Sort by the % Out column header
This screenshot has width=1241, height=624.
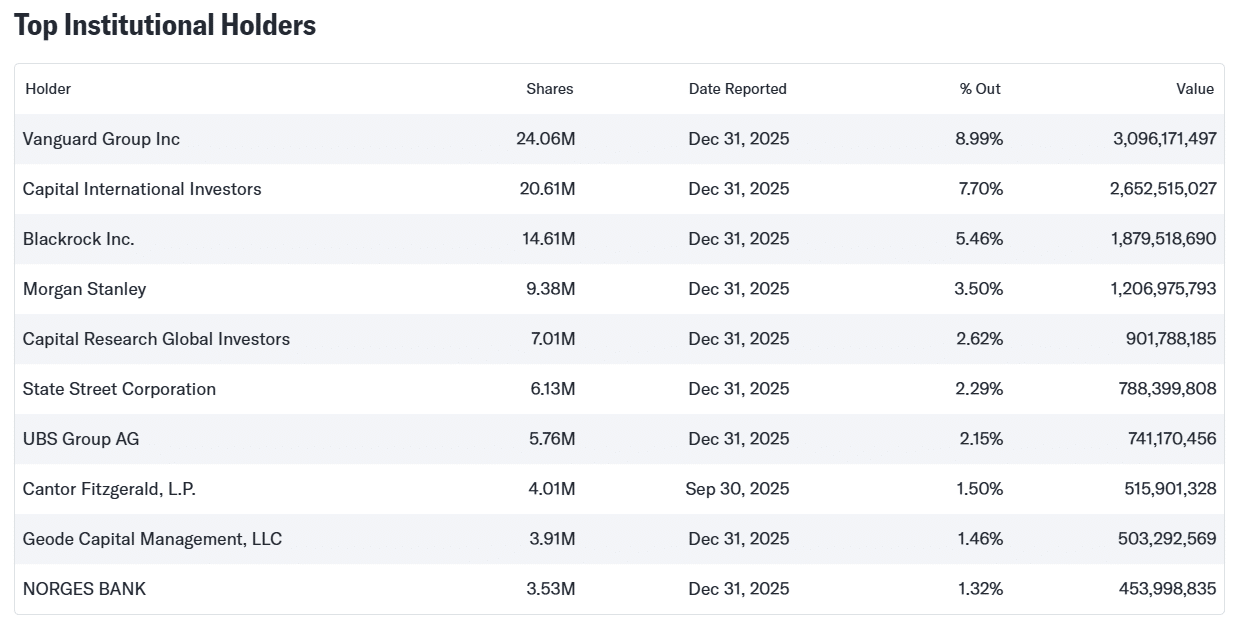pyautogui.click(x=979, y=89)
